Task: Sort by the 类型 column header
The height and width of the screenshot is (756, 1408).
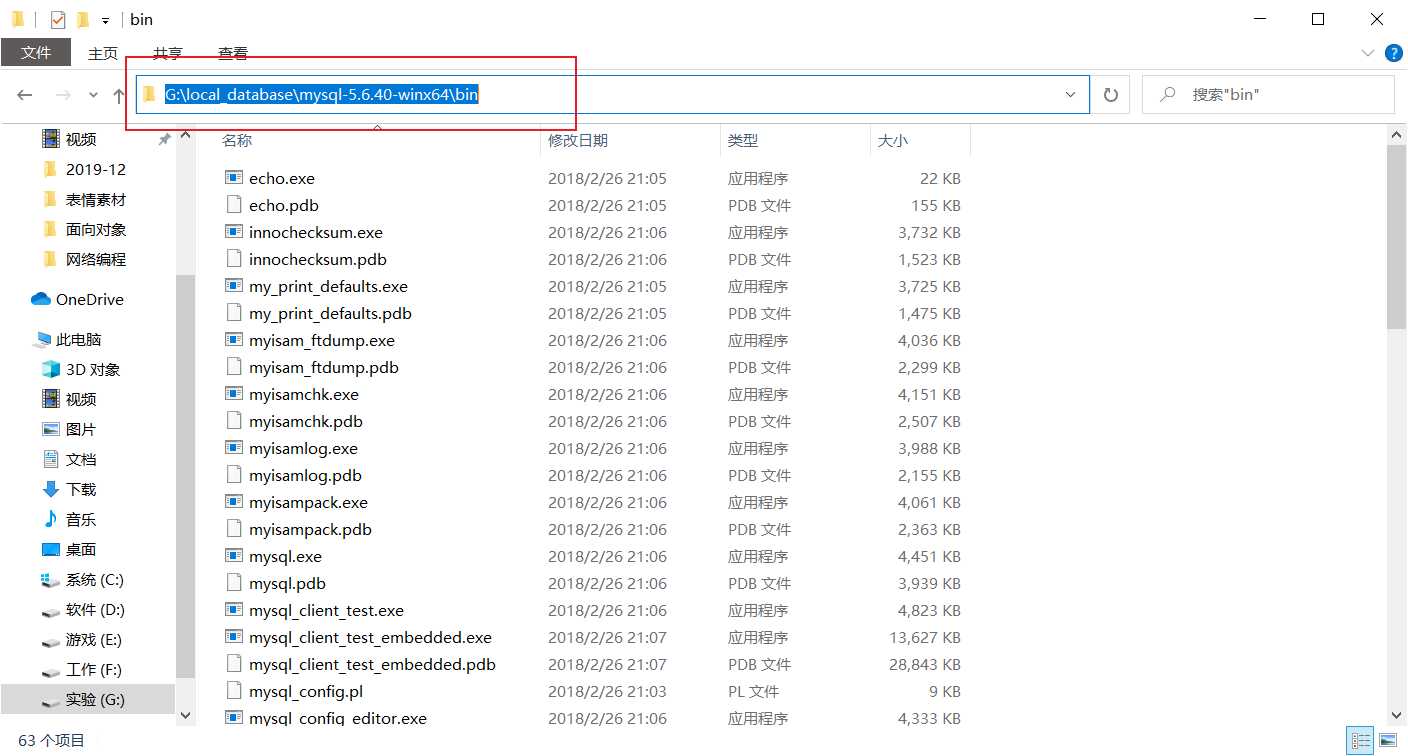Action: pos(743,141)
